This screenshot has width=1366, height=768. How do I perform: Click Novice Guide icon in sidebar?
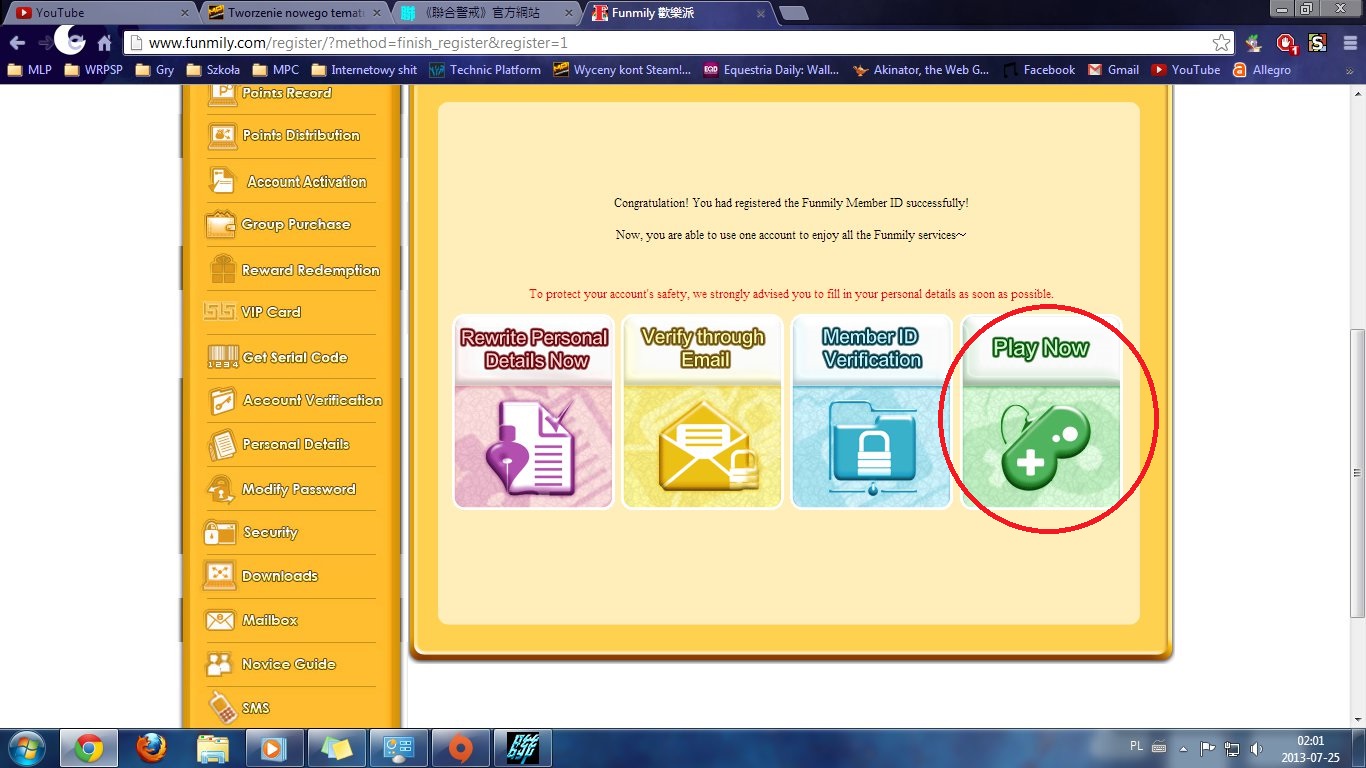point(219,664)
